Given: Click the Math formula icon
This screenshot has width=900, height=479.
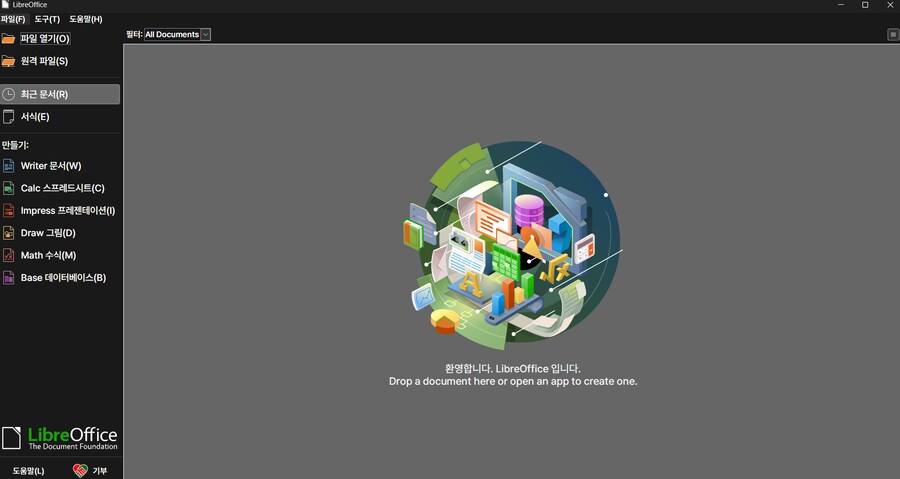Looking at the screenshot, I should 9,255.
